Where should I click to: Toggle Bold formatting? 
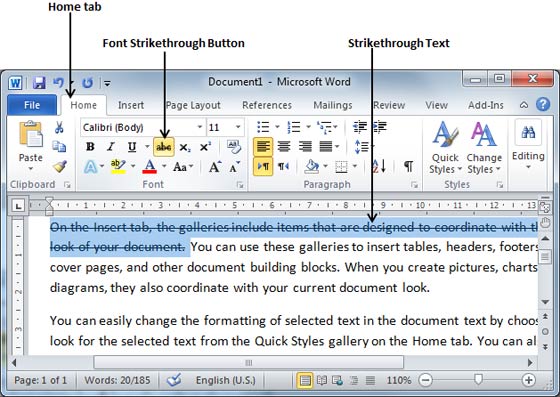(x=90, y=147)
